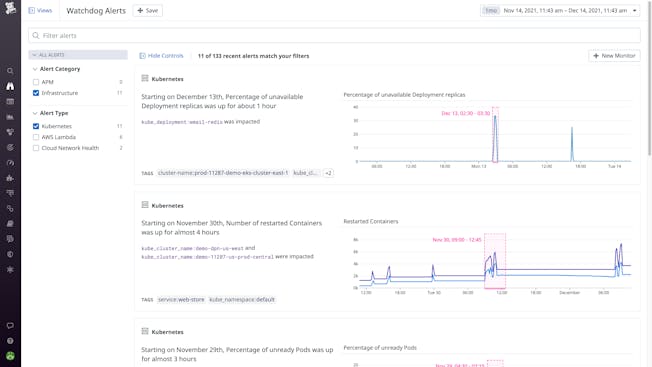Click the 1mo time preset badge

[491, 10]
